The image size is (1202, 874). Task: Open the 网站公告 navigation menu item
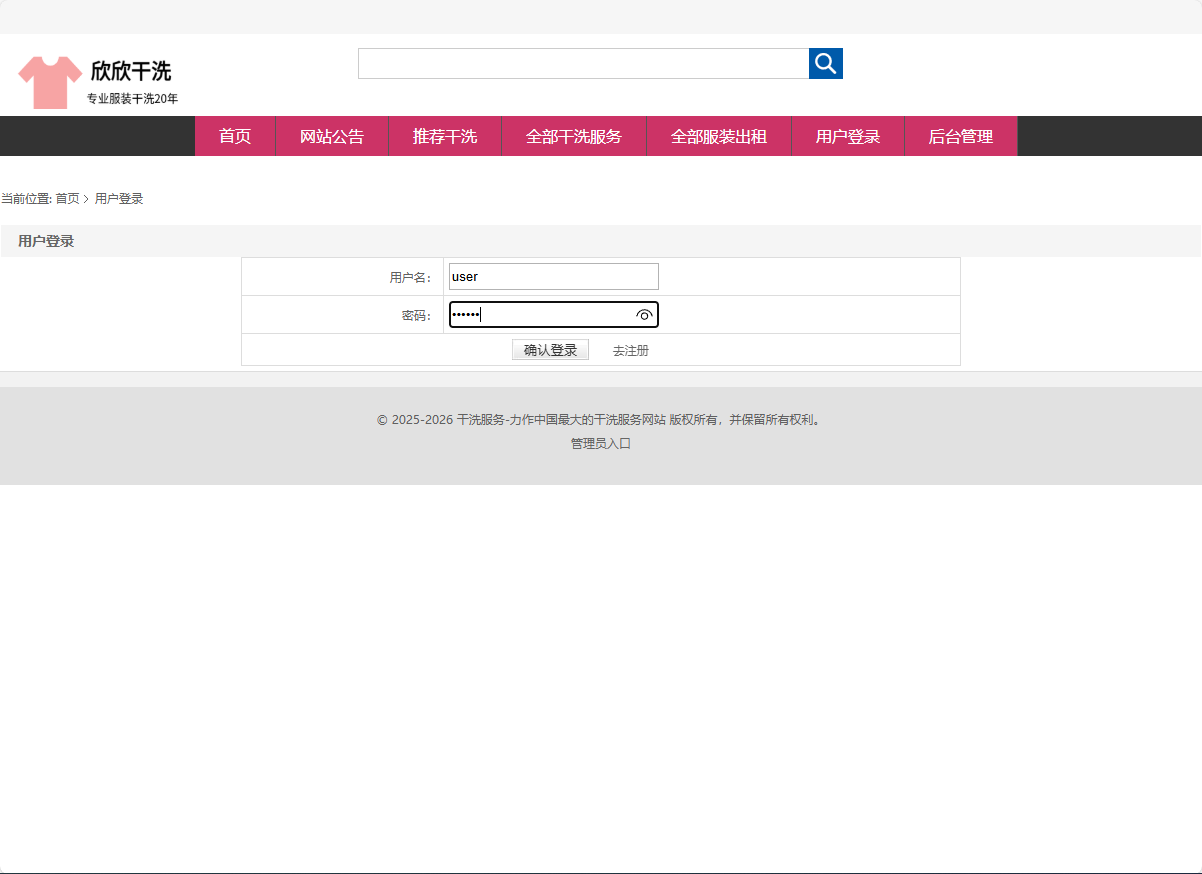click(331, 136)
